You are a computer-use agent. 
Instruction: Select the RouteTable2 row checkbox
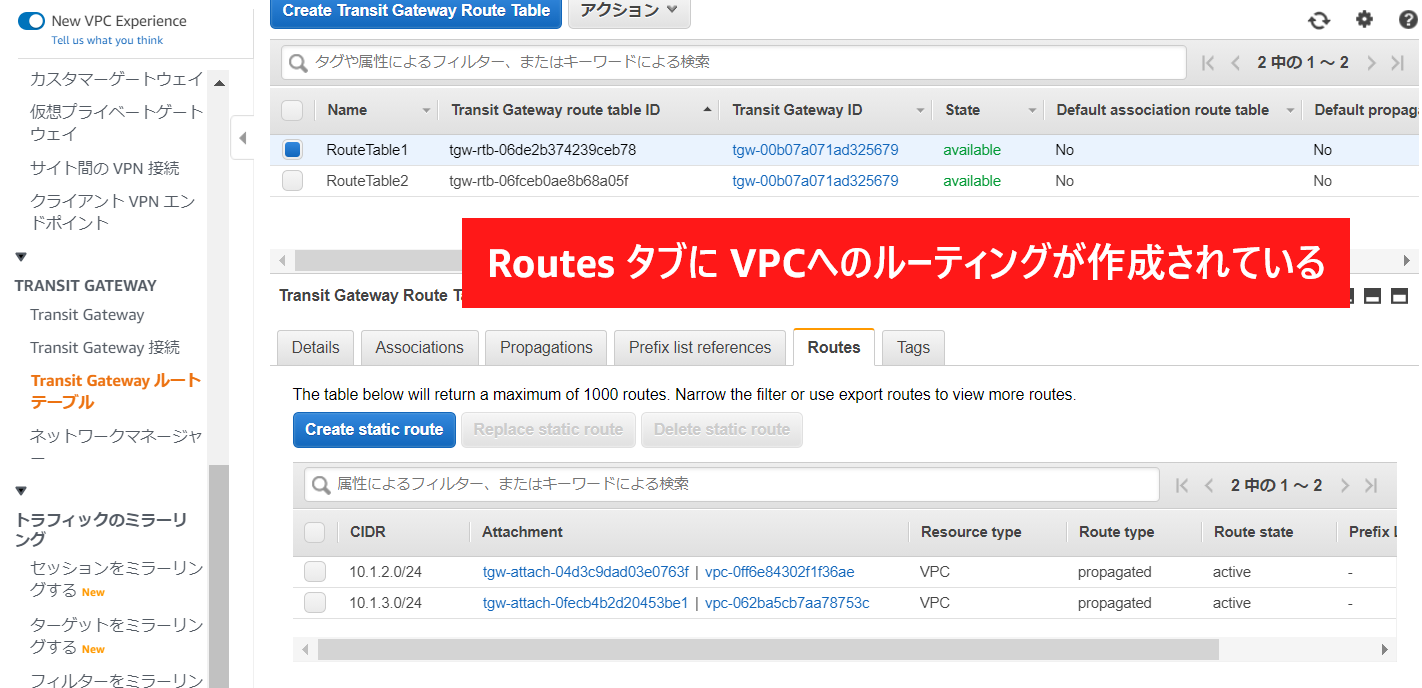[292, 181]
